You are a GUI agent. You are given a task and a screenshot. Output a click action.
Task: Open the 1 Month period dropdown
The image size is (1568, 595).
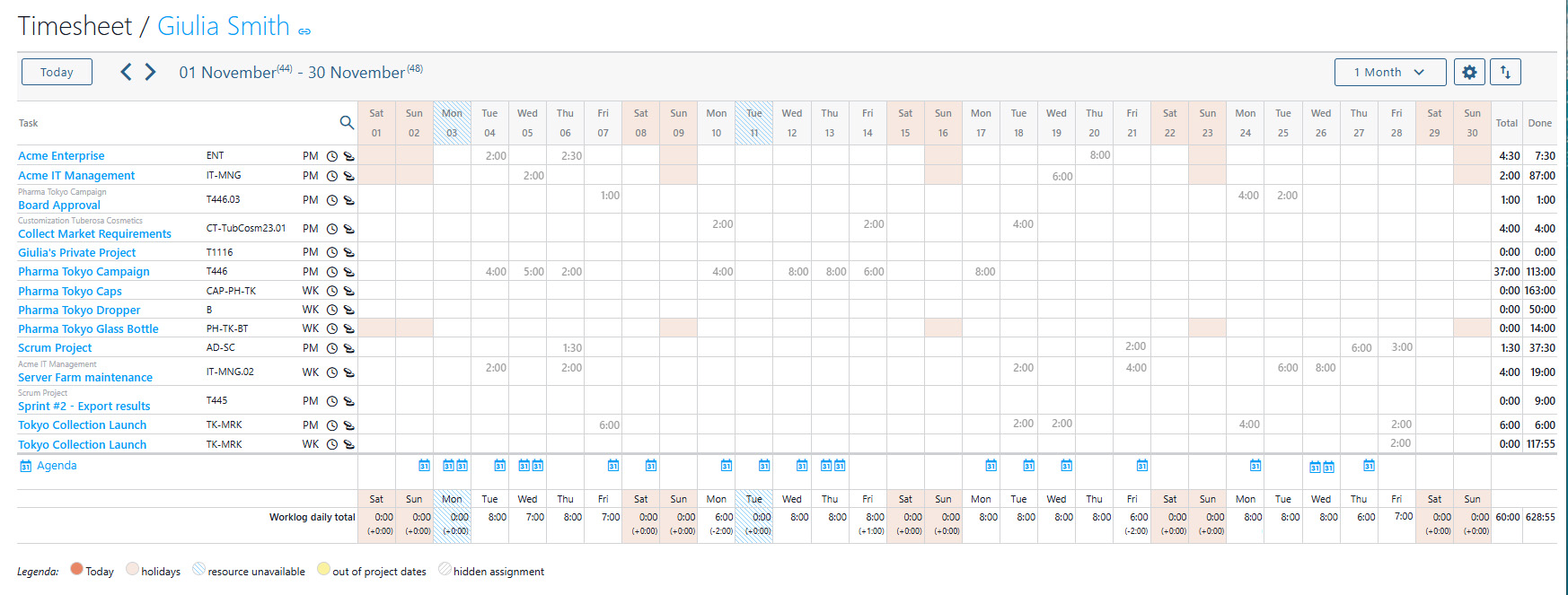pyautogui.click(x=1390, y=72)
